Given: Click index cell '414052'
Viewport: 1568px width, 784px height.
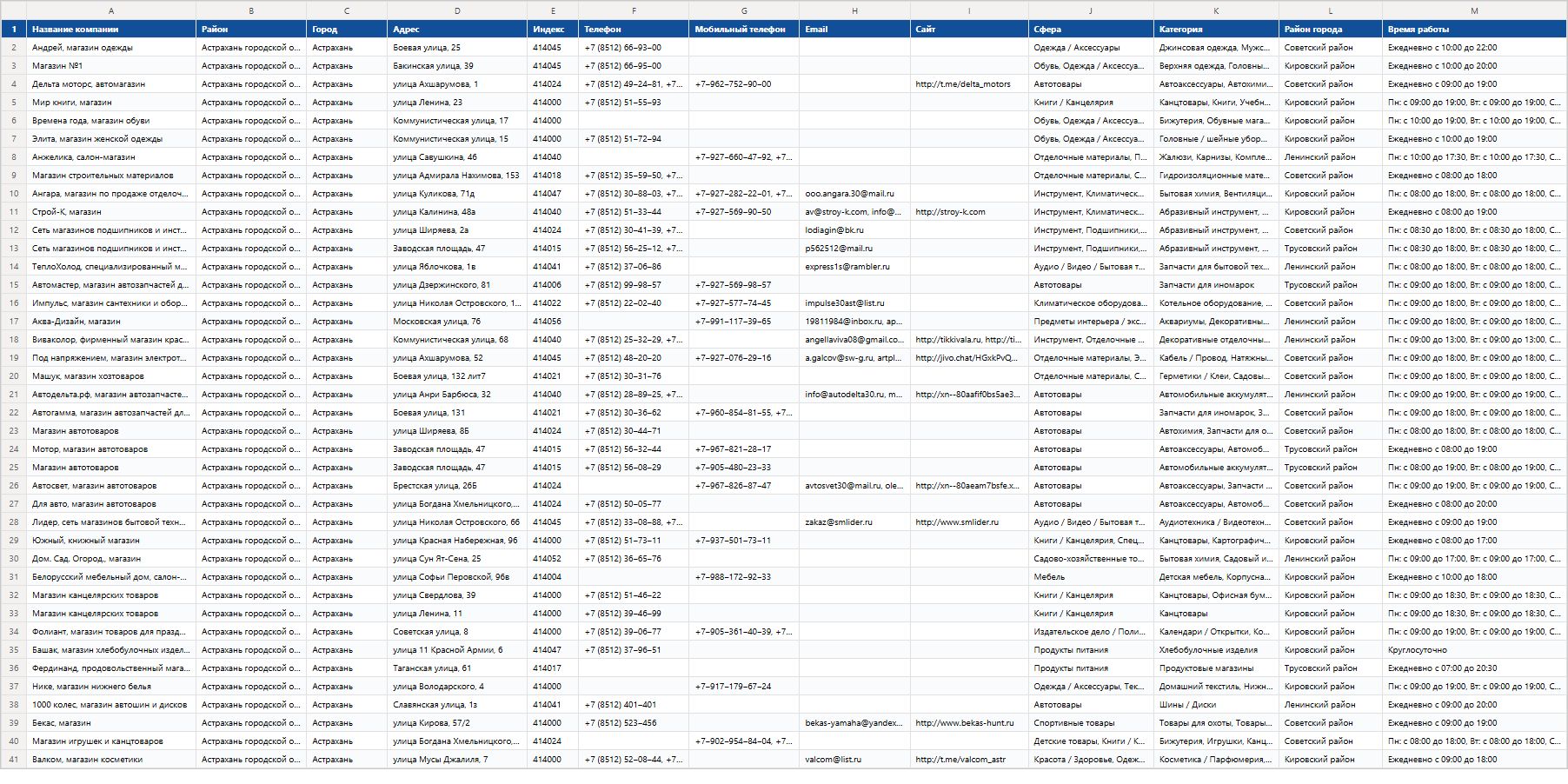Looking at the screenshot, I should click(x=553, y=559).
